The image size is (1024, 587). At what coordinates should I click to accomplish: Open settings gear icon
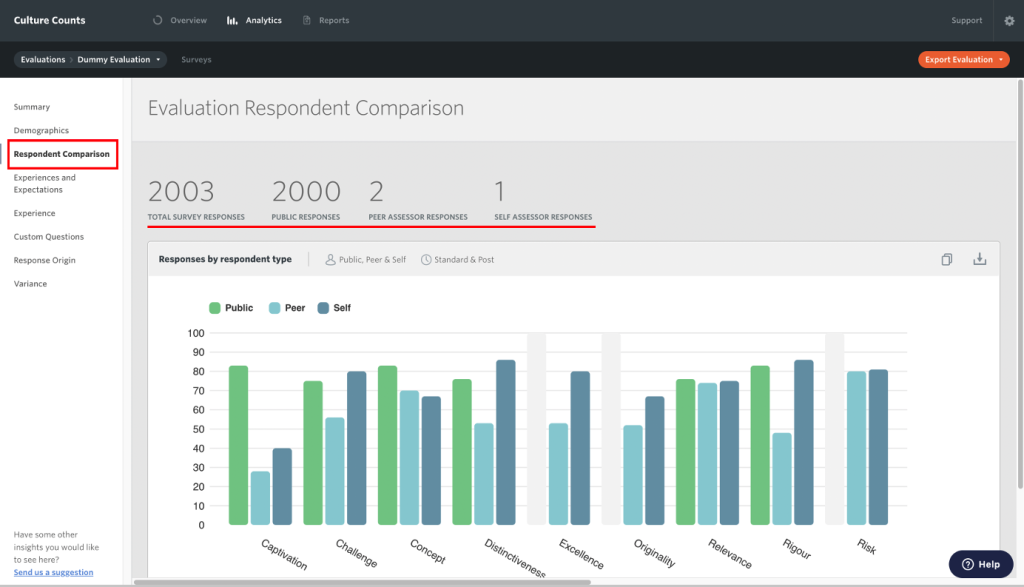click(1009, 21)
